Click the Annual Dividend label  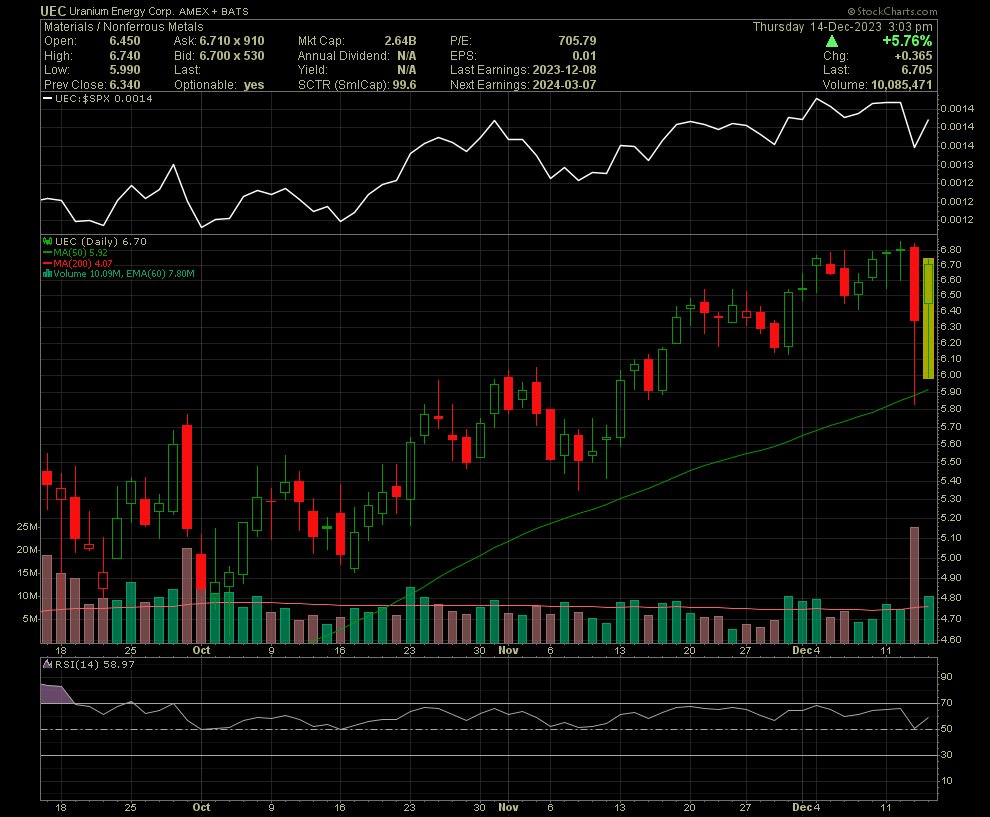[343, 56]
